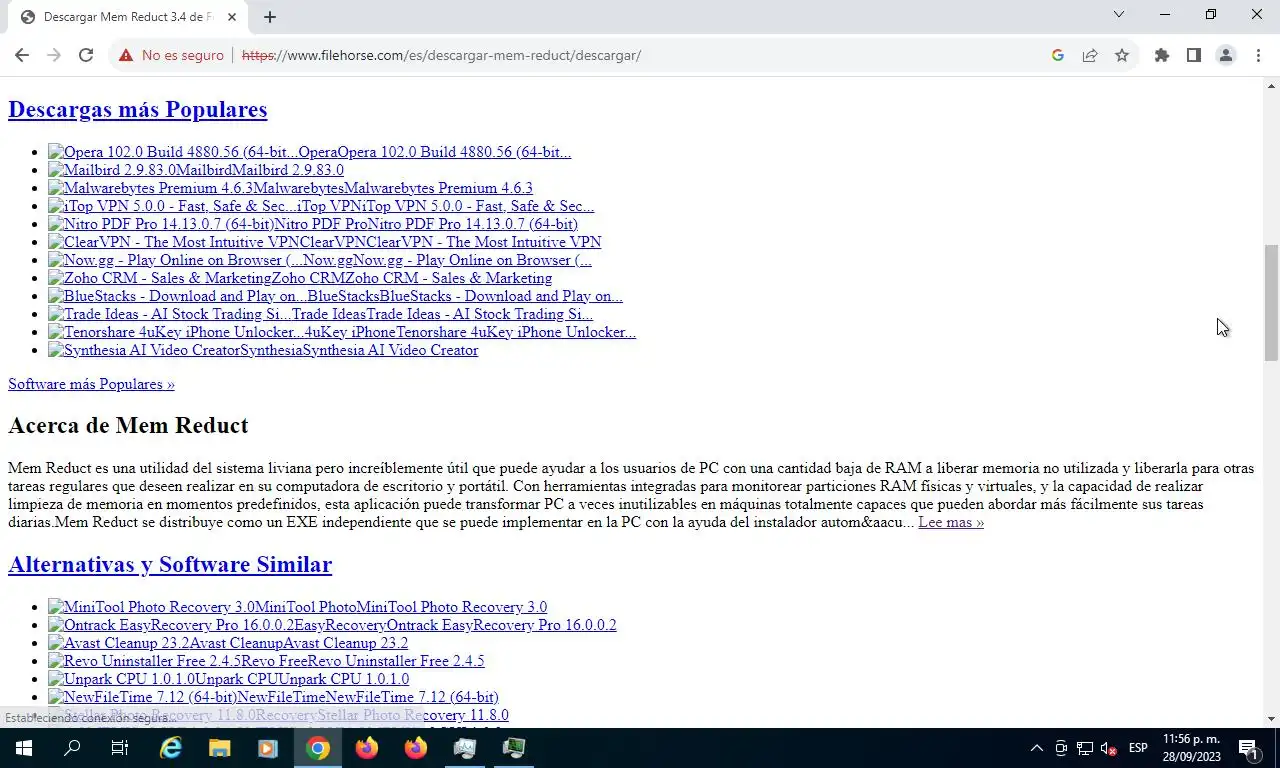1280x768 pixels.
Task: Reload the FileHorse page
Action: [86, 55]
